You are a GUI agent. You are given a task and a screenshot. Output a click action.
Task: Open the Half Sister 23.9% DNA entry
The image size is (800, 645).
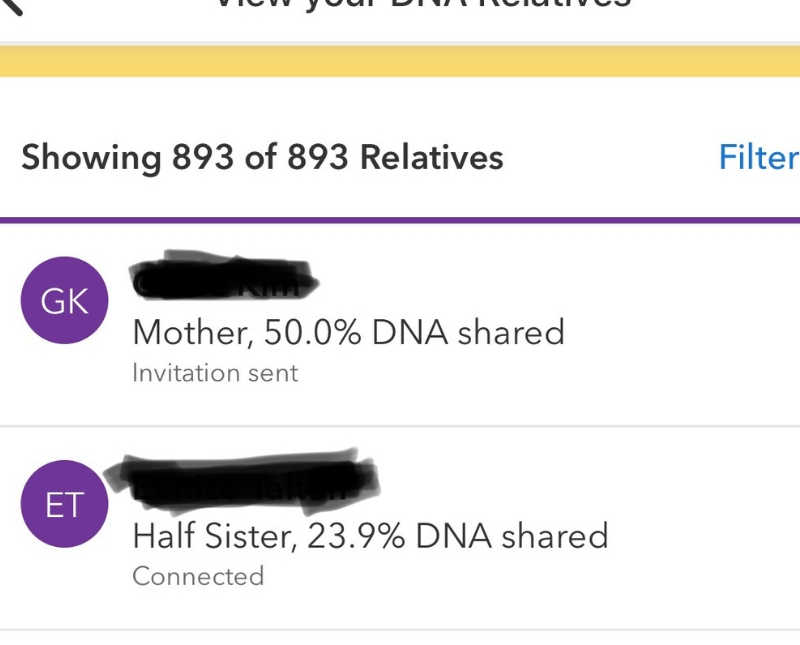tap(400, 528)
